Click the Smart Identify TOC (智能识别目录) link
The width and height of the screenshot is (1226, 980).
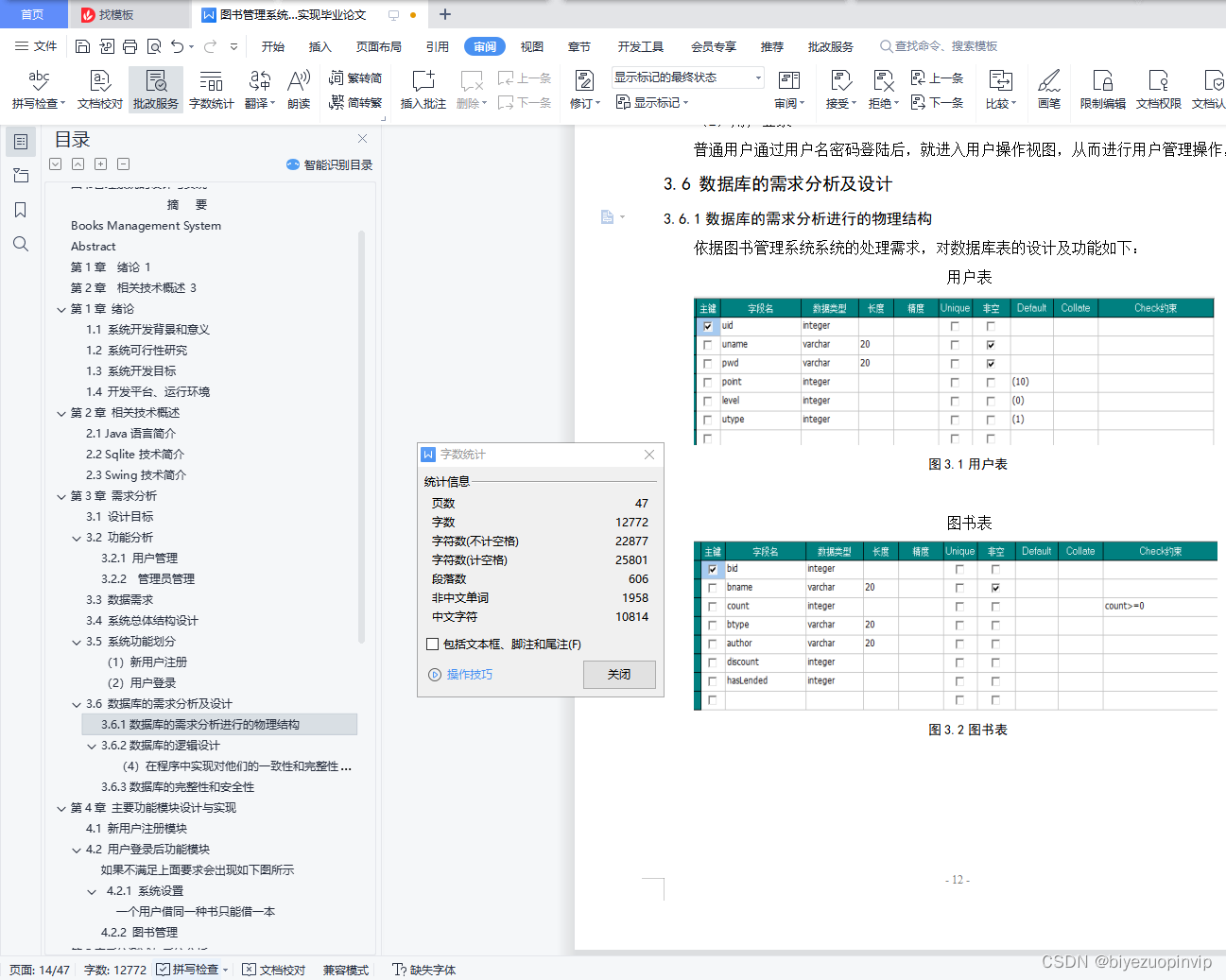(x=329, y=164)
